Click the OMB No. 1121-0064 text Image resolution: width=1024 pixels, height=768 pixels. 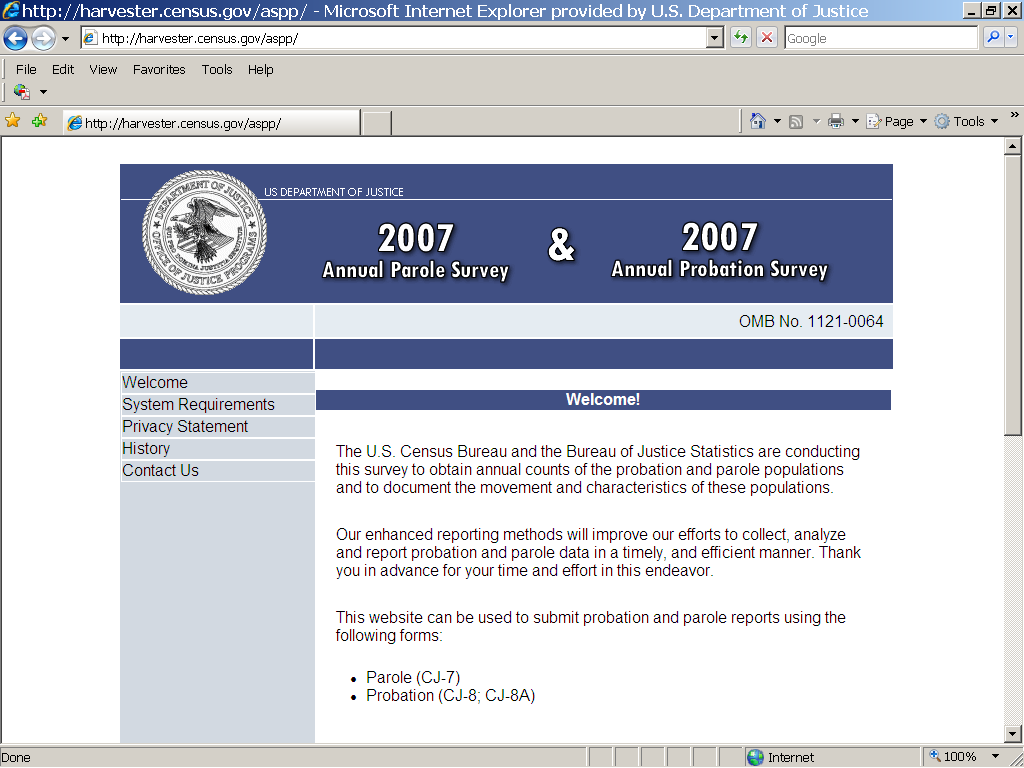click(810, 321)
